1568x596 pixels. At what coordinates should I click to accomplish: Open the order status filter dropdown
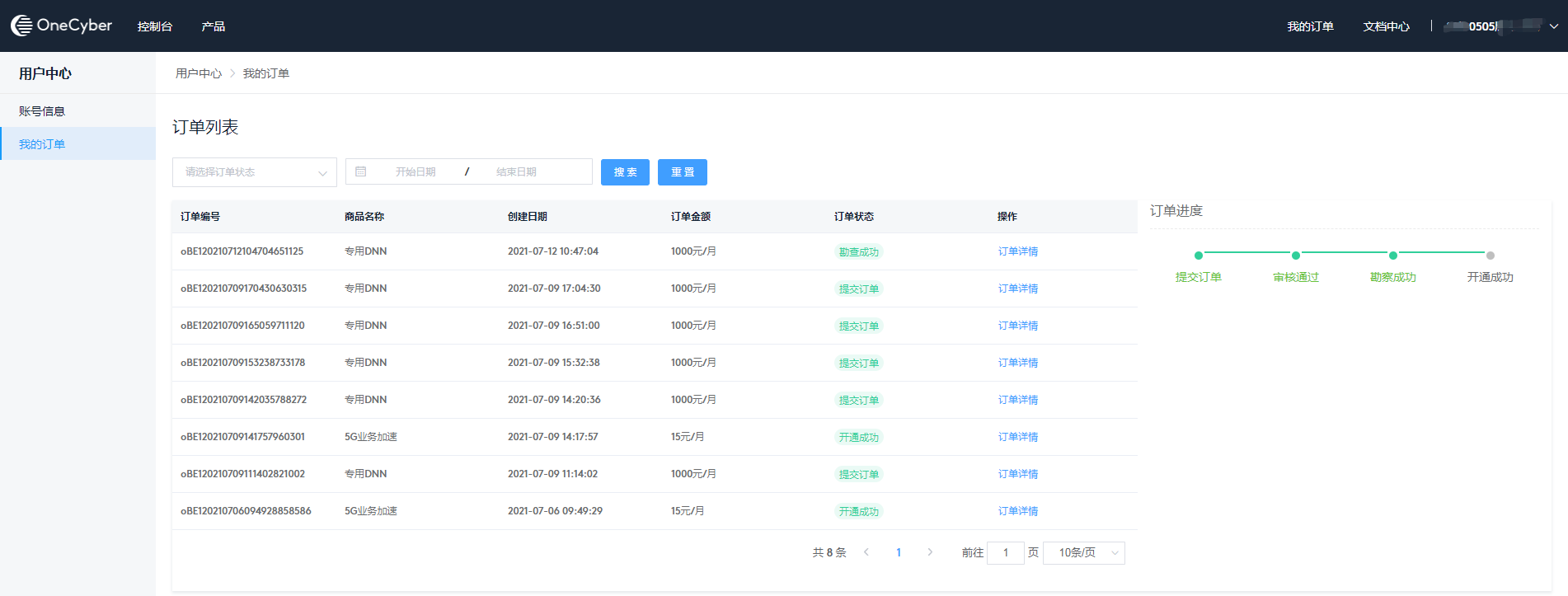tap(254, 172)
